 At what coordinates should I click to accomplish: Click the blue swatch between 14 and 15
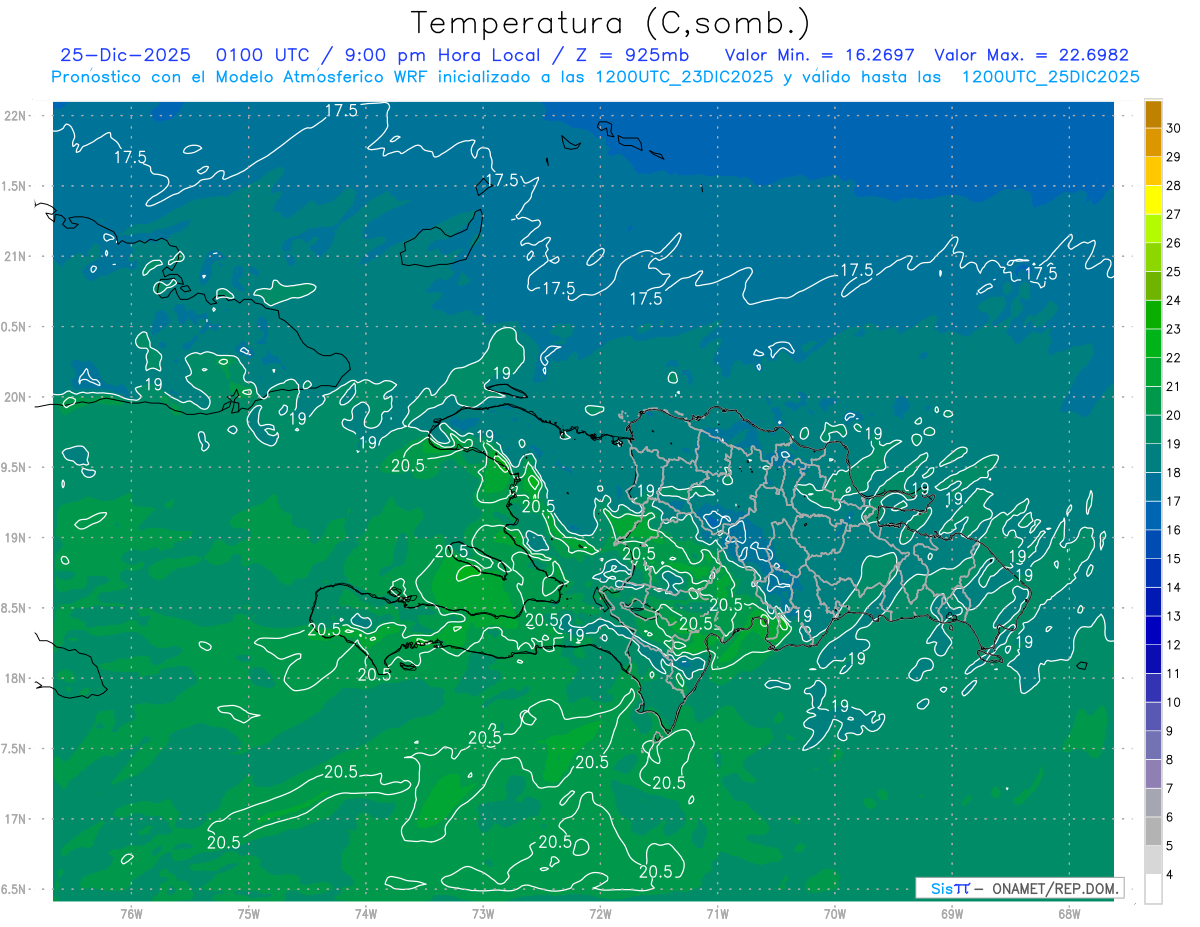tap(1153, 573)
